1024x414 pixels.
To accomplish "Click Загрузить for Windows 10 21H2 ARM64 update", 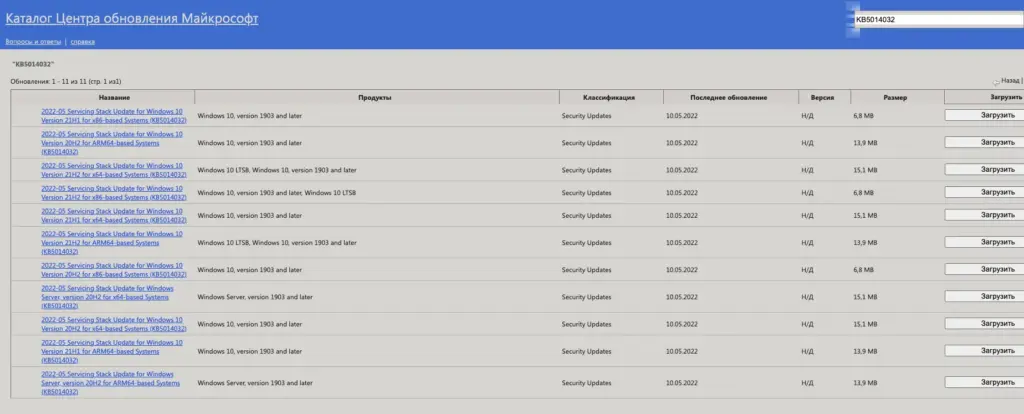I will pyautogui.click(x=984, y=242).
